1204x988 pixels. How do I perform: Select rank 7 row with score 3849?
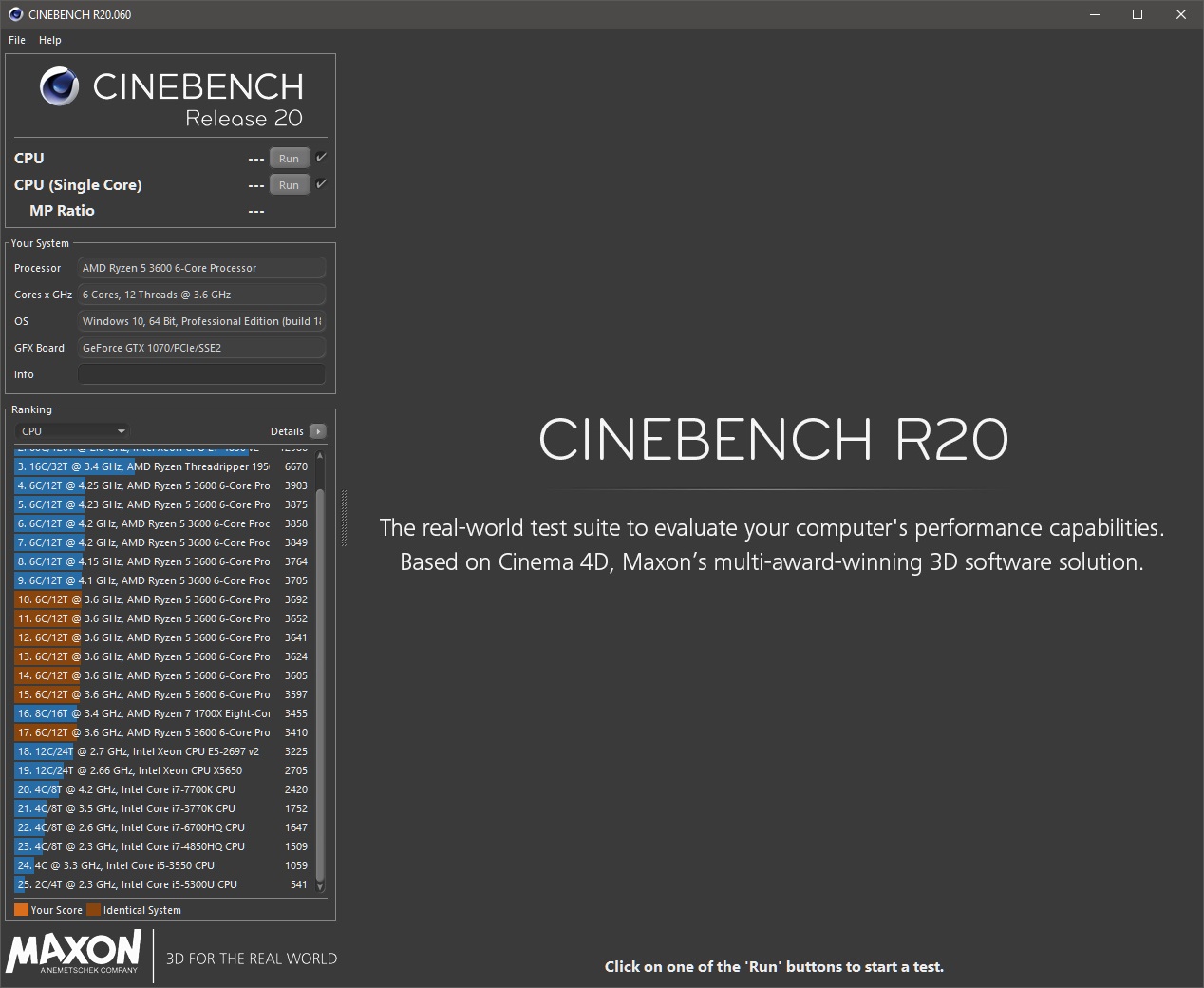coord(162,542)
